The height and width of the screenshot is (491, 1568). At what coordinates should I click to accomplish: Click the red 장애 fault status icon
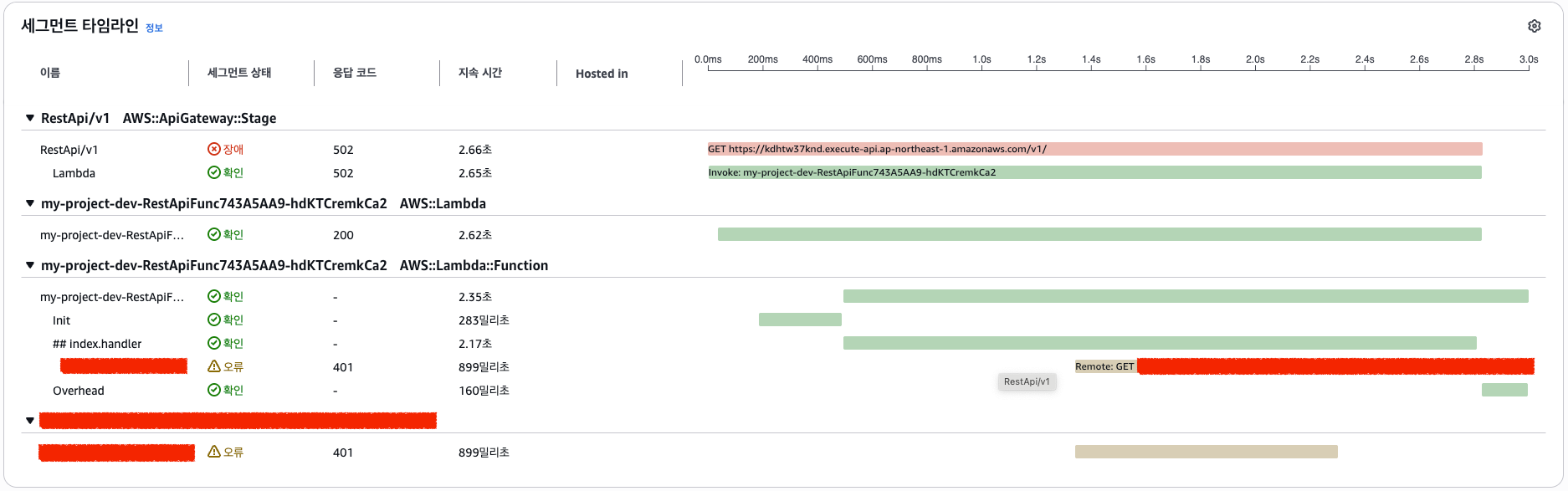214,149
